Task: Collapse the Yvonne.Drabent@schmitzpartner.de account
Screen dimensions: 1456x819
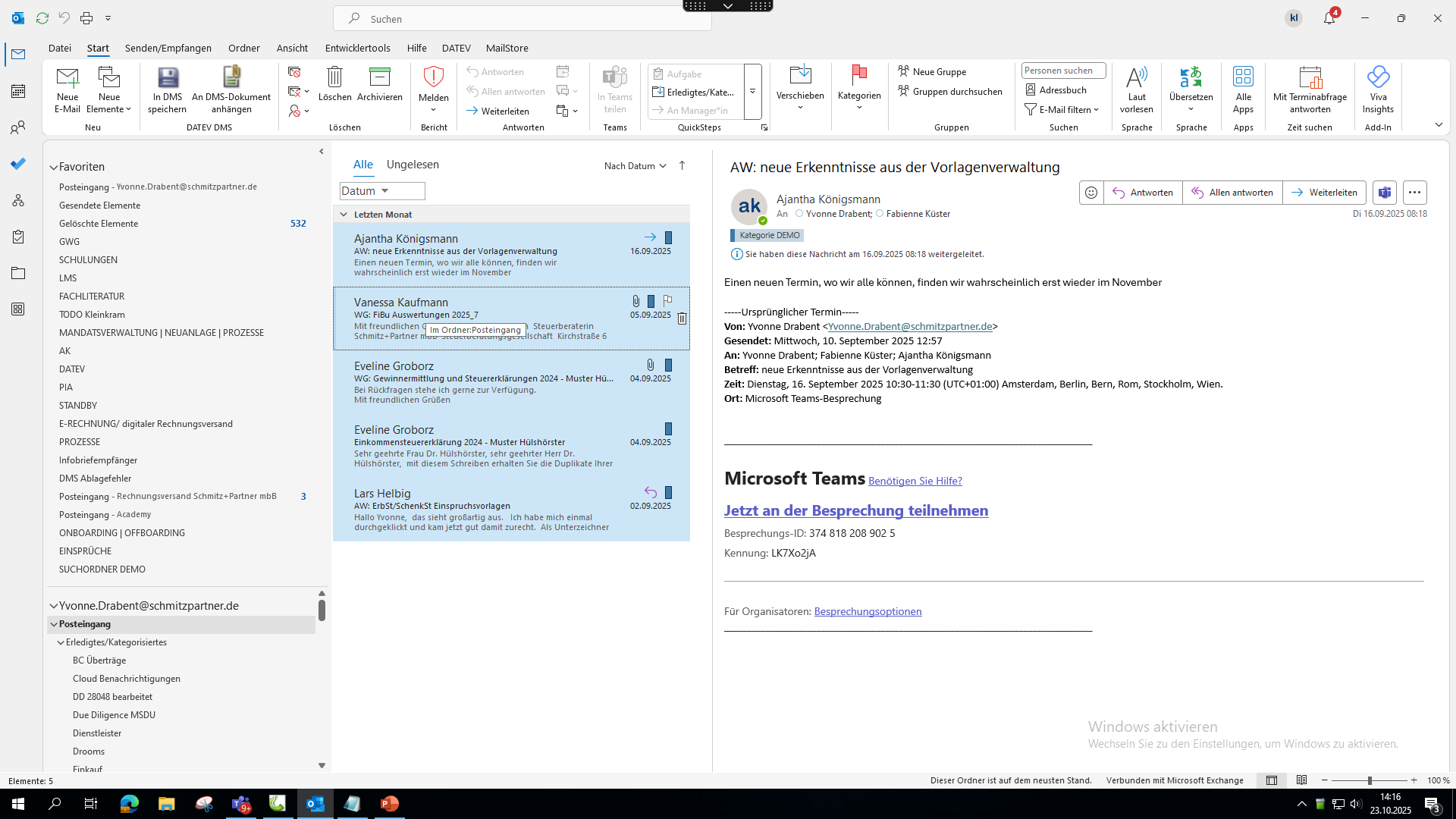Action: 54,606
